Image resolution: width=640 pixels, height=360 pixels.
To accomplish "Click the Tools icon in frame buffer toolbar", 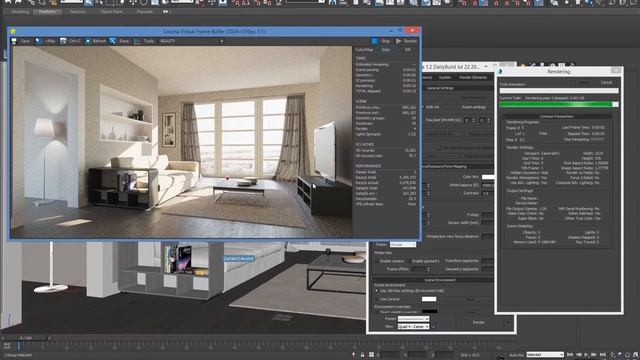I will pos(137,41).
